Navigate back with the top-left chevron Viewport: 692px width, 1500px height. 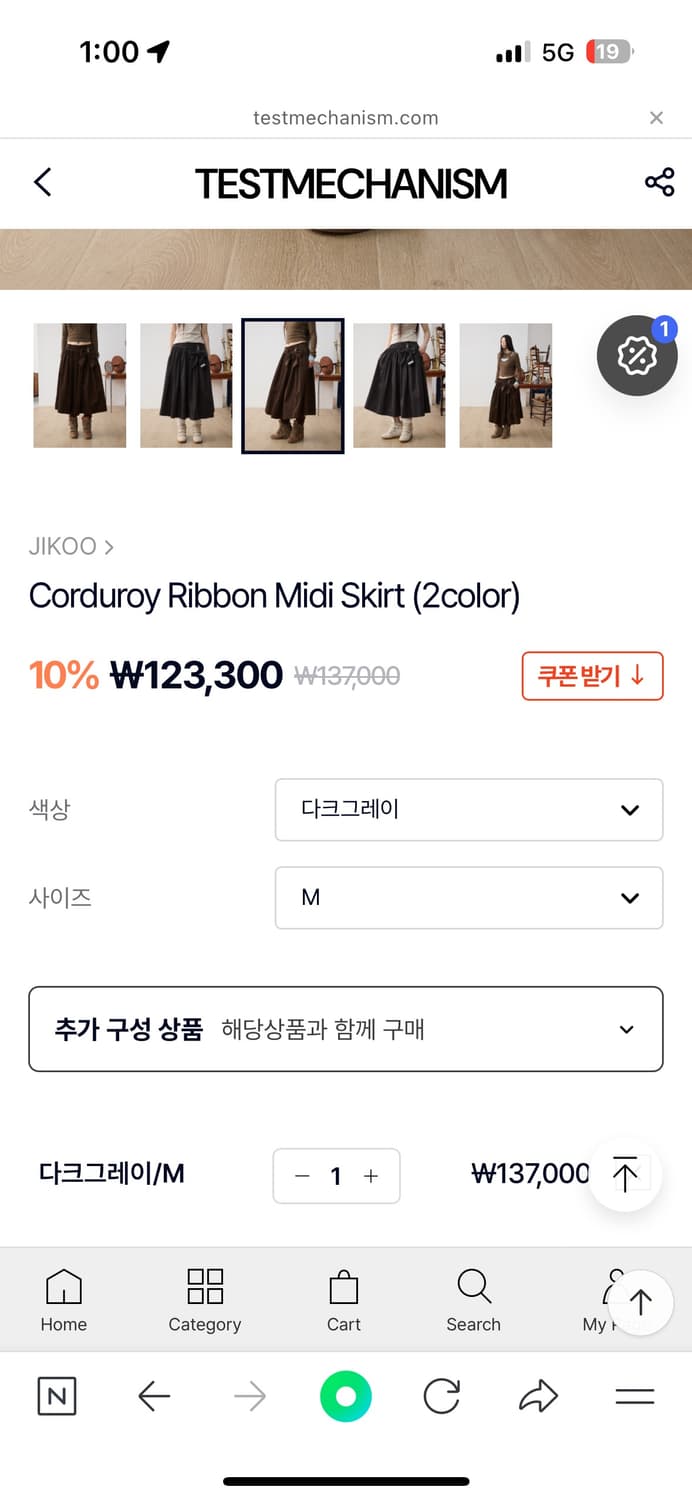[x=42, y=183]
